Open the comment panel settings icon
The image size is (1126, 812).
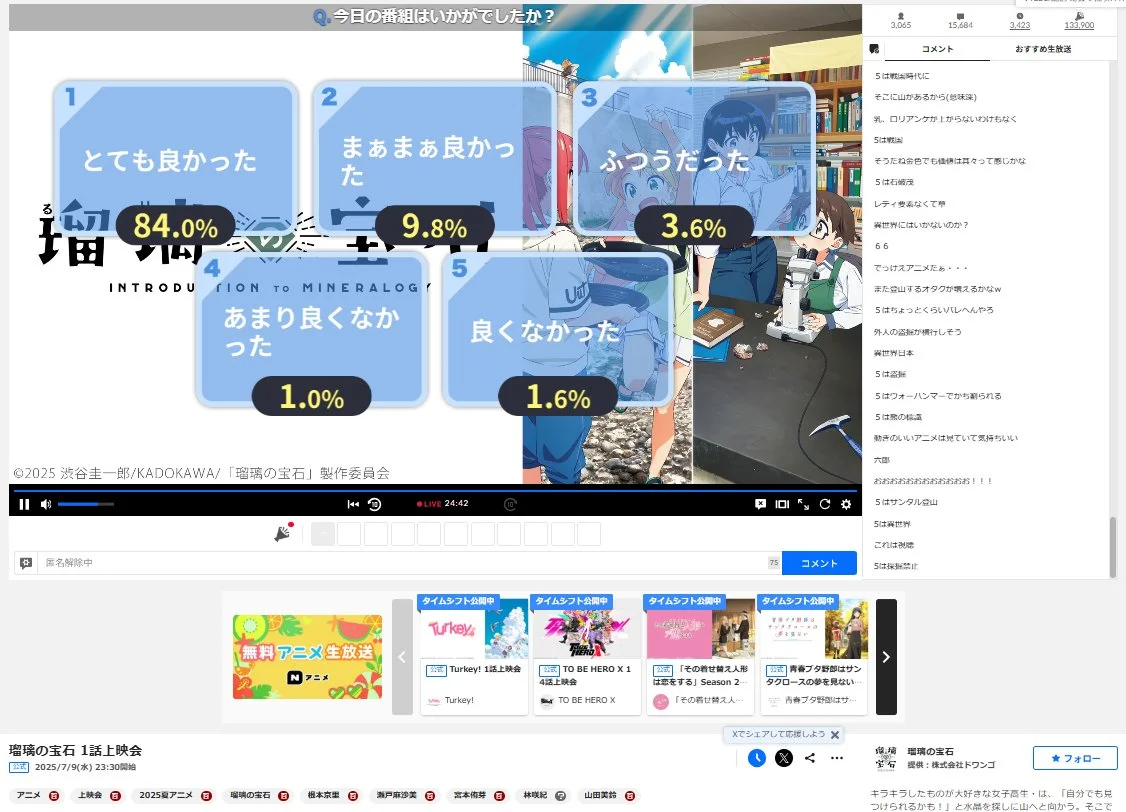coord(874,49)
